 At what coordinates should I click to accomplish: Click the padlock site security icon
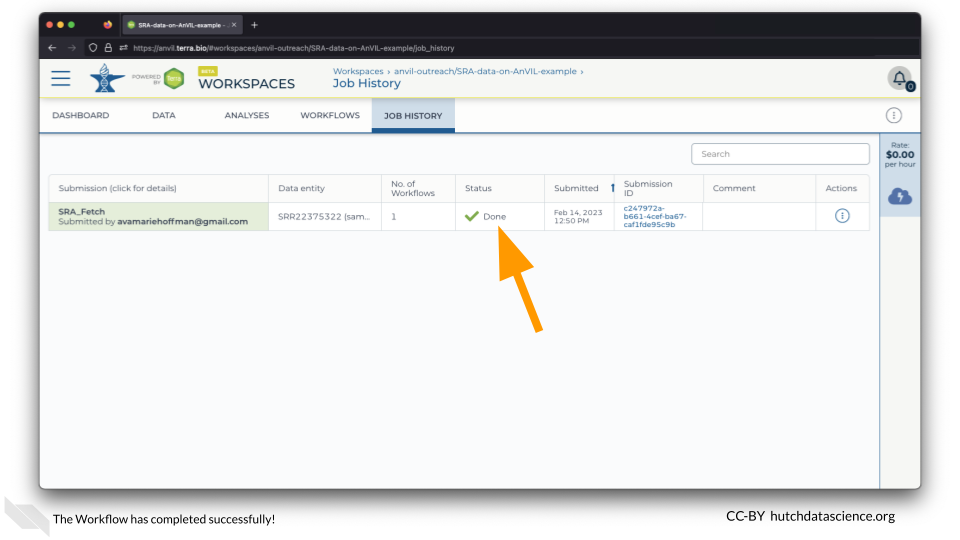[x=108, y=48]
